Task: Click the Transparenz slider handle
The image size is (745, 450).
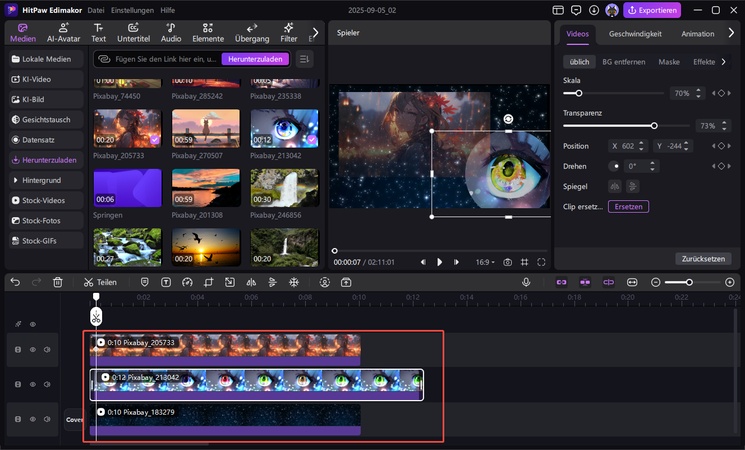Action: (x=654, y=125)
